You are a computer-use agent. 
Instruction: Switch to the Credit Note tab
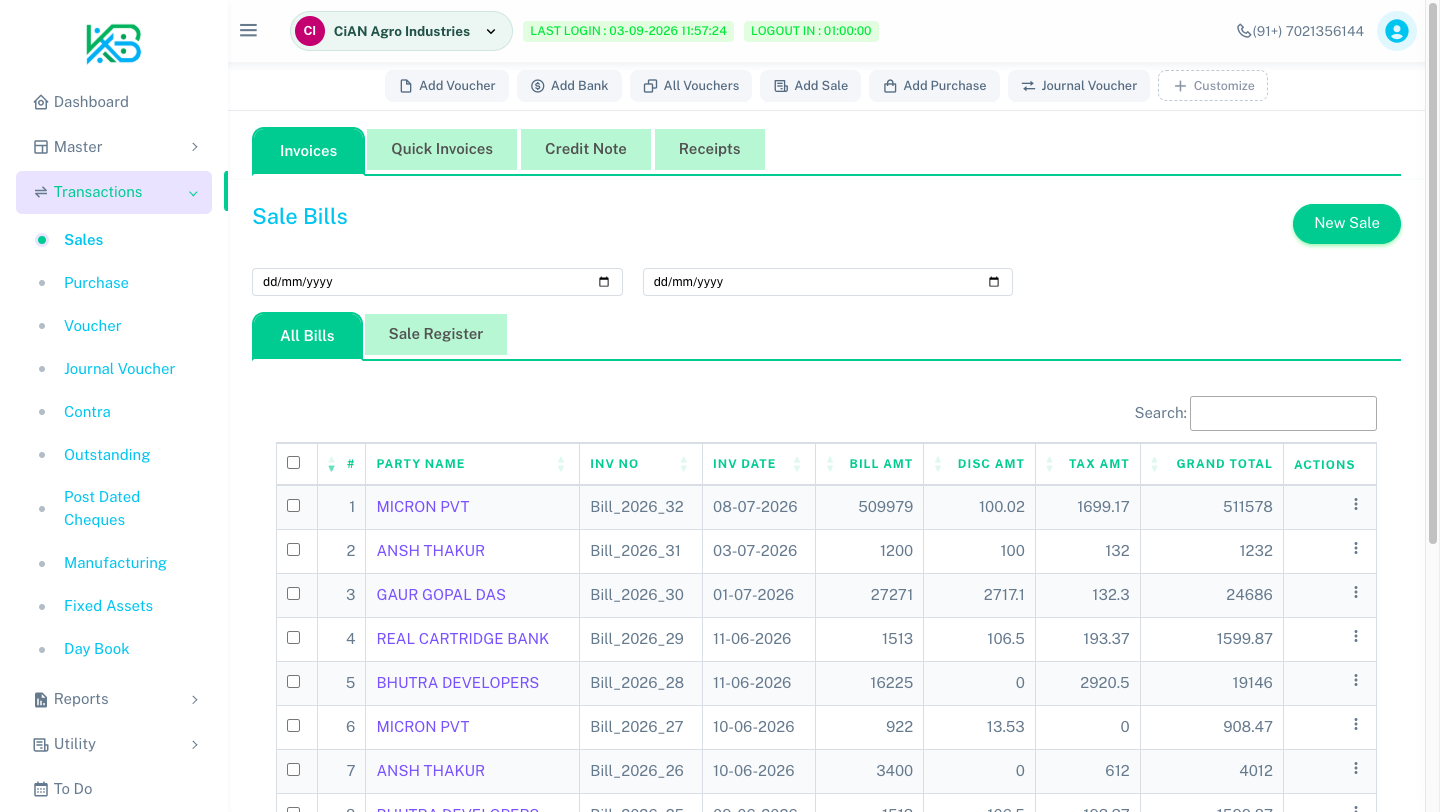pos(586,149)
